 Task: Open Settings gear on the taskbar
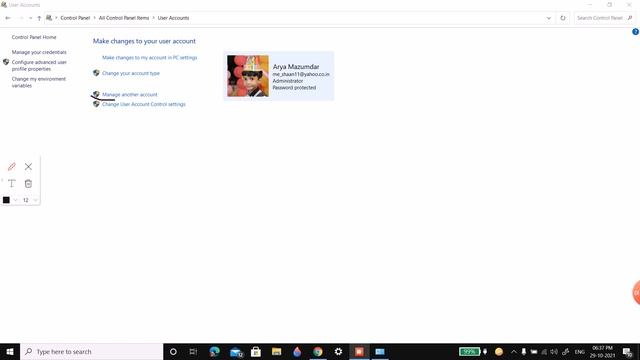[338, 351]
